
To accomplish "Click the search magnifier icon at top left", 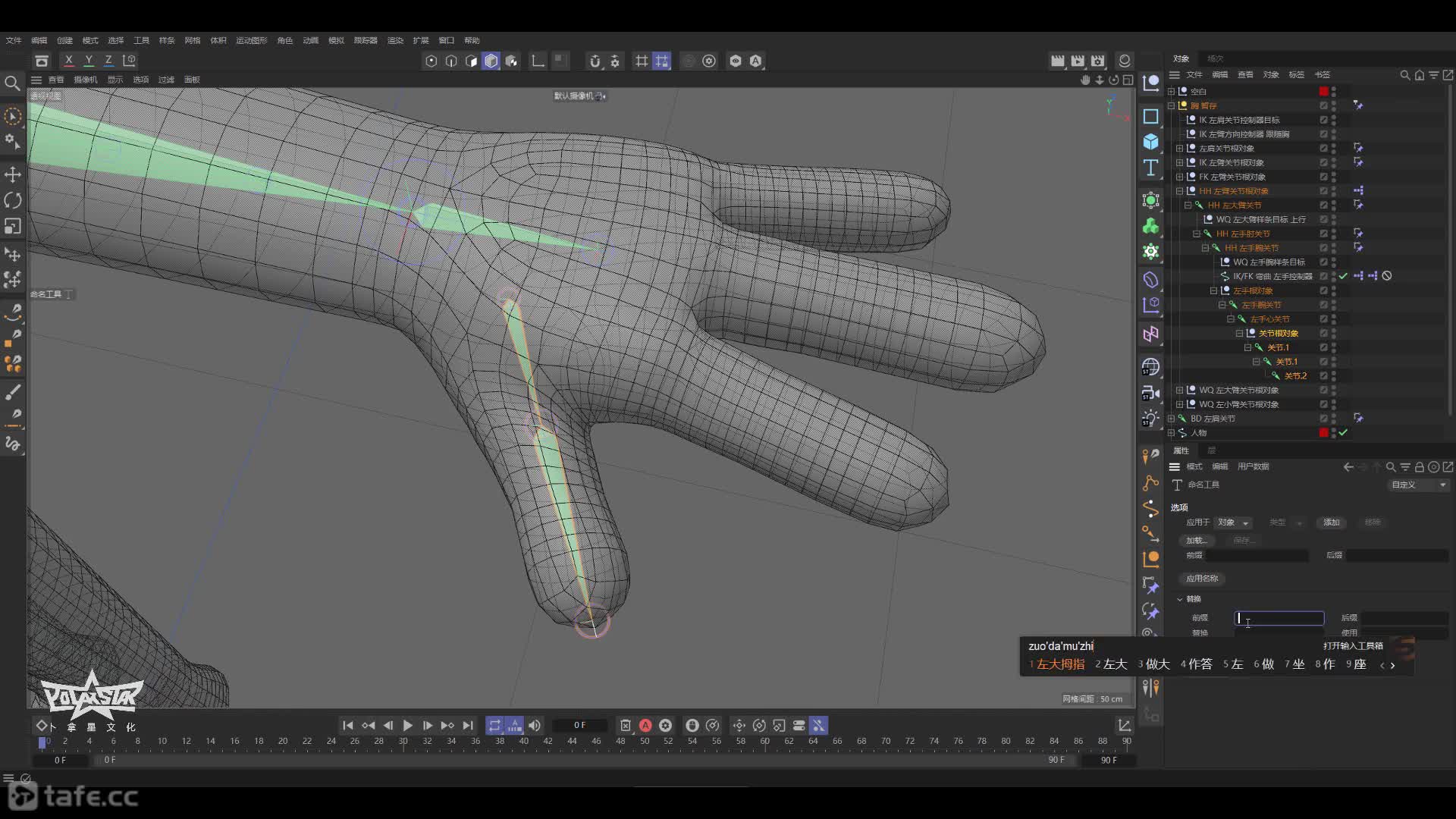I will [x=12, y=83].
